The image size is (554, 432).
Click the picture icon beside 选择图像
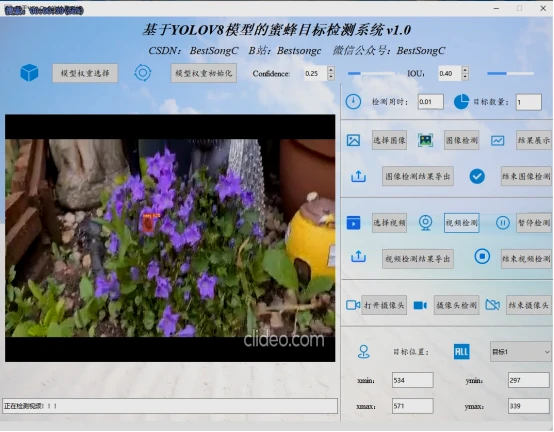pos(353,140)
